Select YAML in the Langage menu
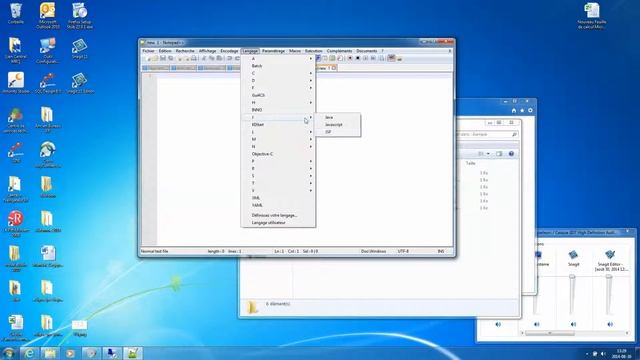Image resolution: width=640 pixels, height=360 pixels. (x=278, y=205)
